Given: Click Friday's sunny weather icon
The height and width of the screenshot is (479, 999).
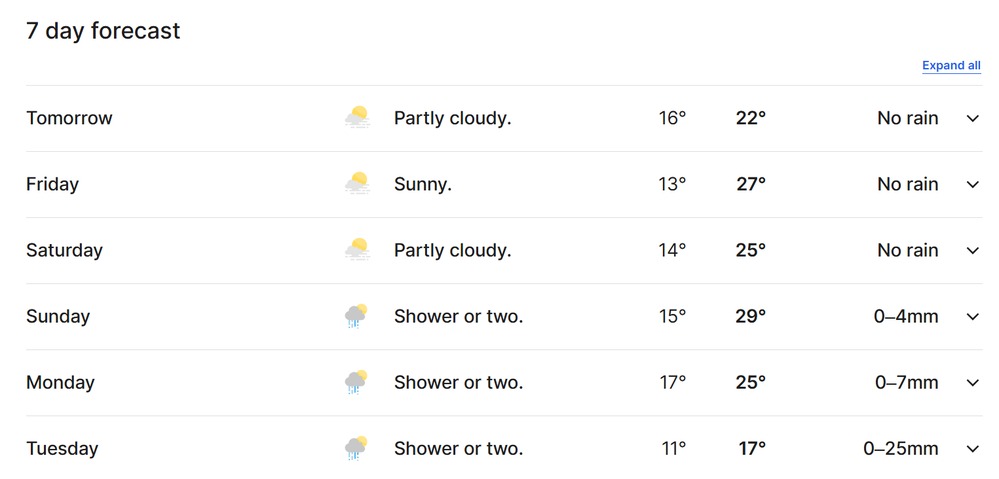Looking at the screenshot, I should coord(357,184).
